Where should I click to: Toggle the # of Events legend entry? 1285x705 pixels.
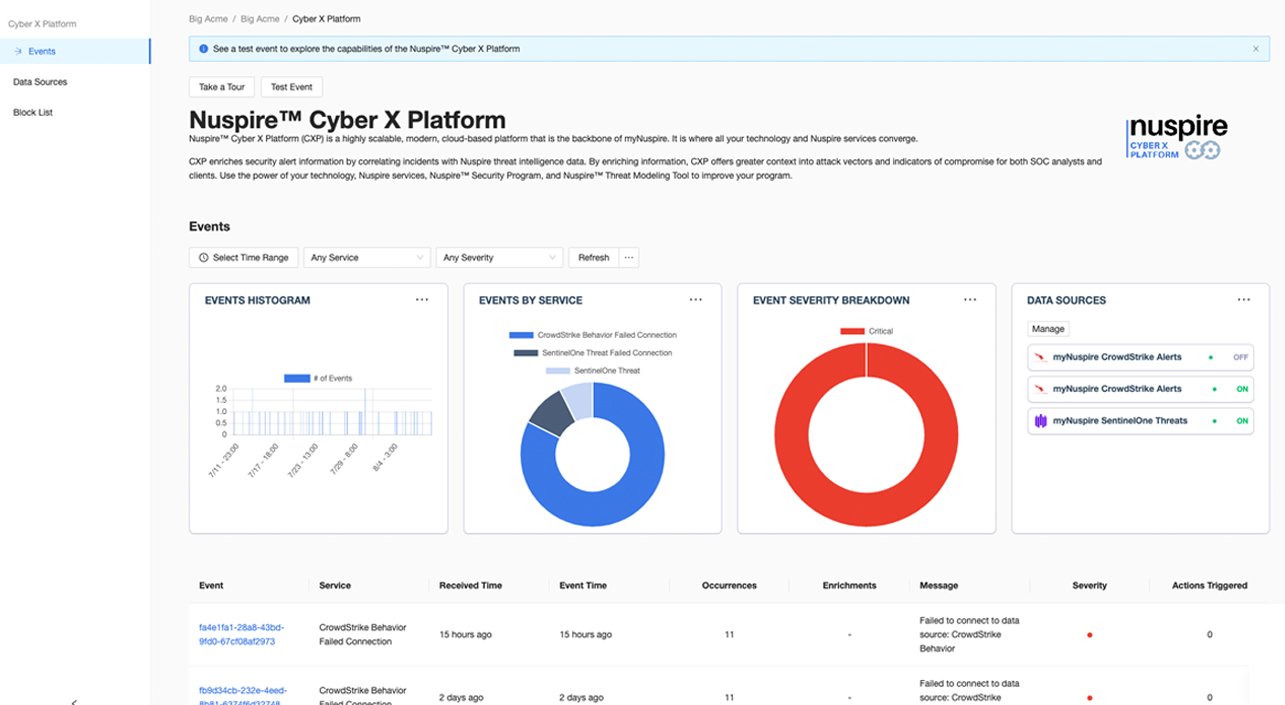(x=318, y=378)
